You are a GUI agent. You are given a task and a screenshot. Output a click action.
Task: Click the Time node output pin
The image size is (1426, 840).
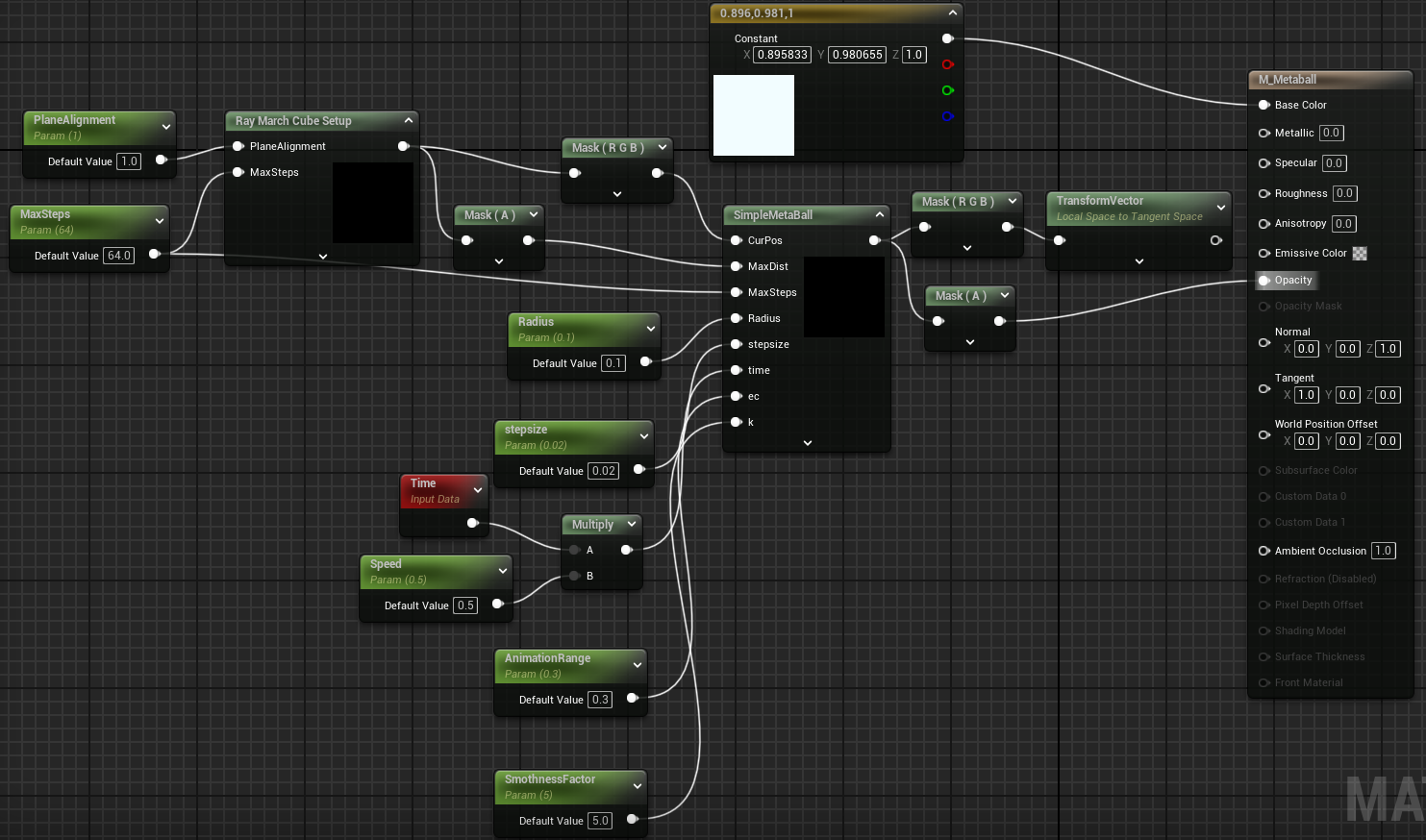tap(472, 523)
